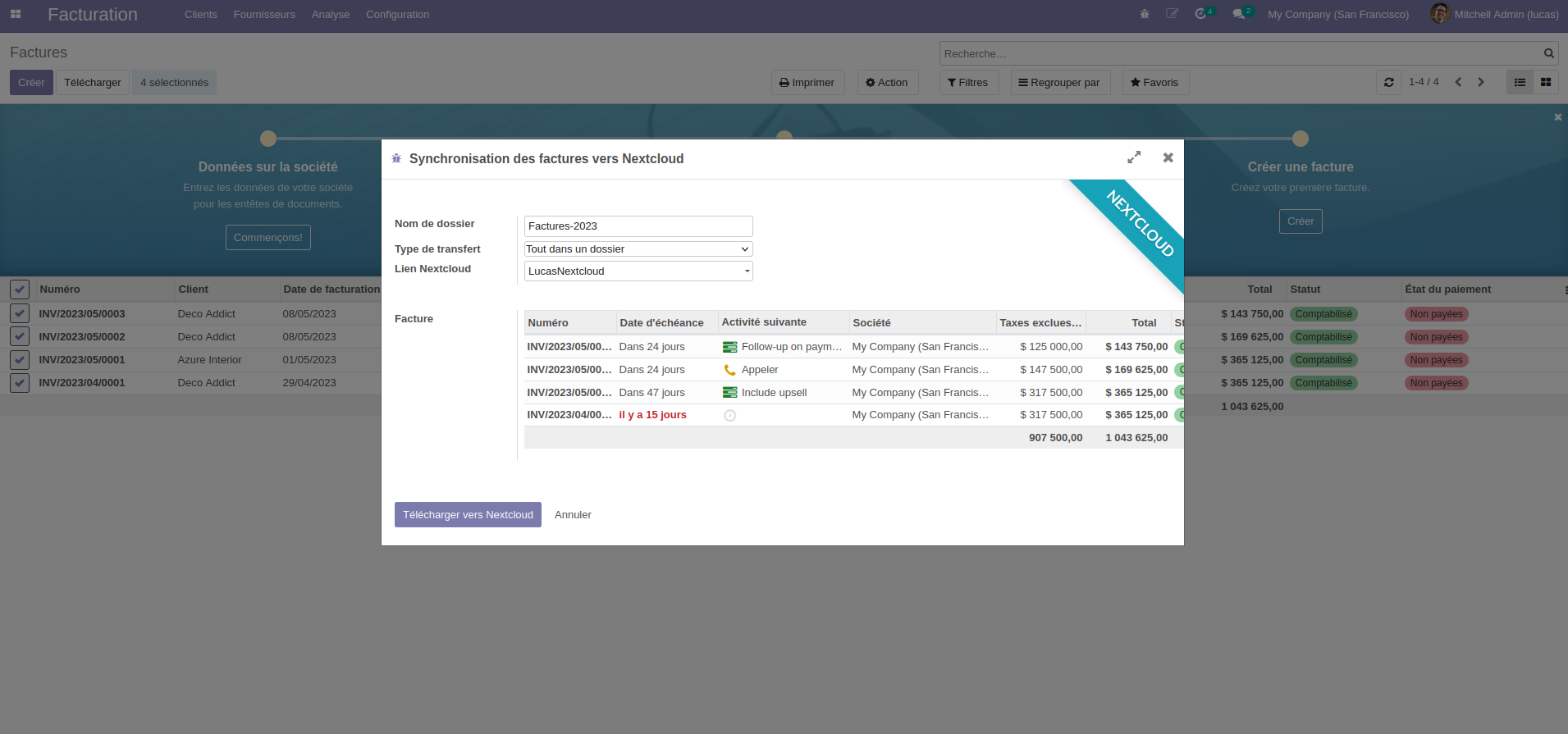1568x734 pixels.
Task: Go to next page of records
Action: click(1481, 82)
